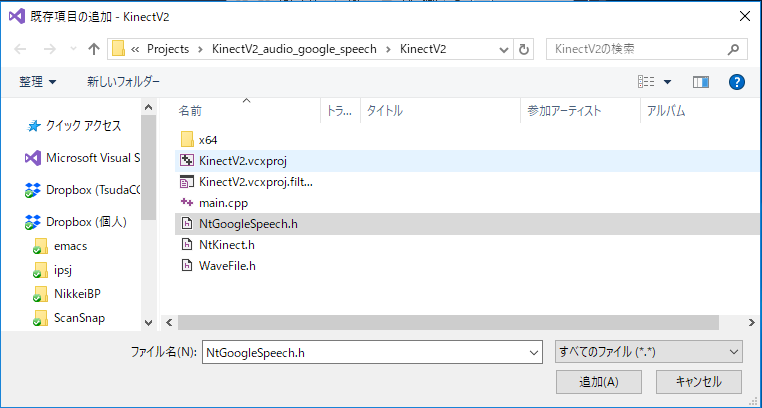Click the キャンセル button
Viewport: 762px width, 408px height.
pos(698,381)
